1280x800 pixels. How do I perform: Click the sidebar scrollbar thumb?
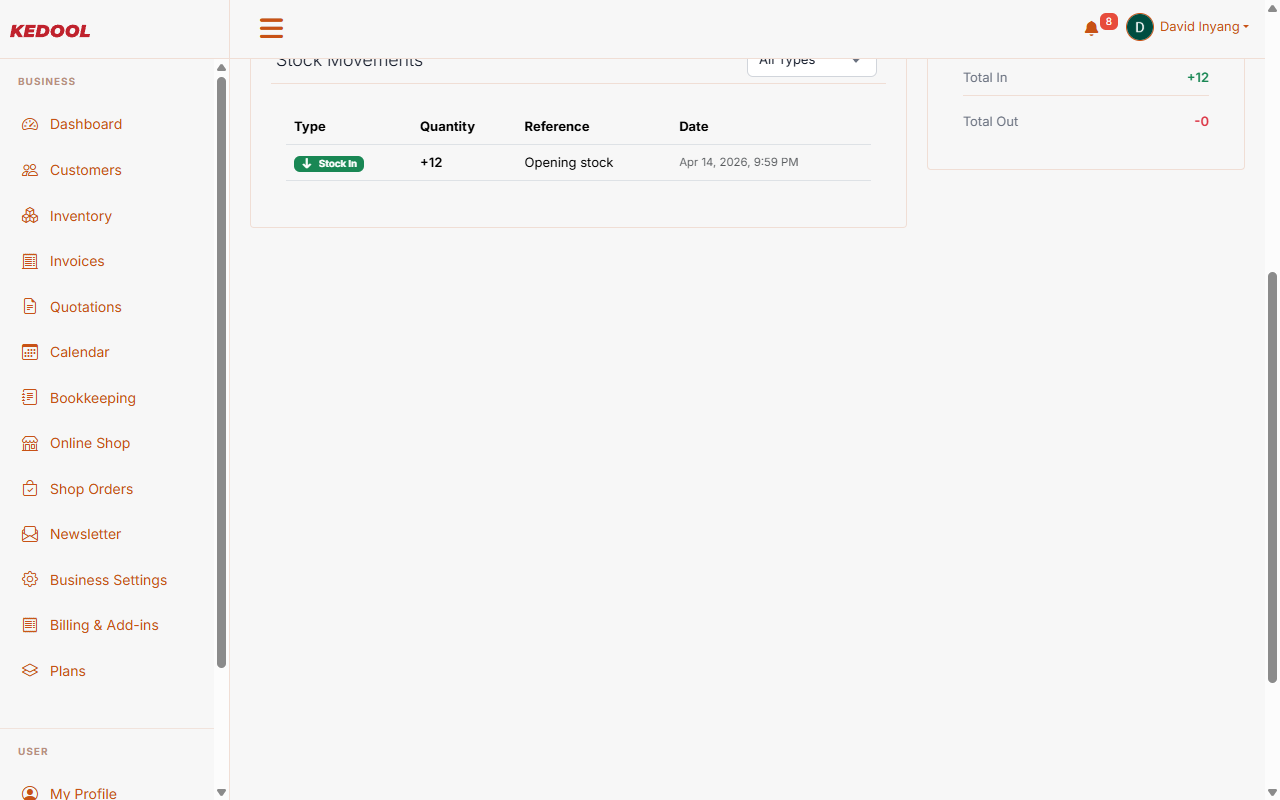click(222, 372)
